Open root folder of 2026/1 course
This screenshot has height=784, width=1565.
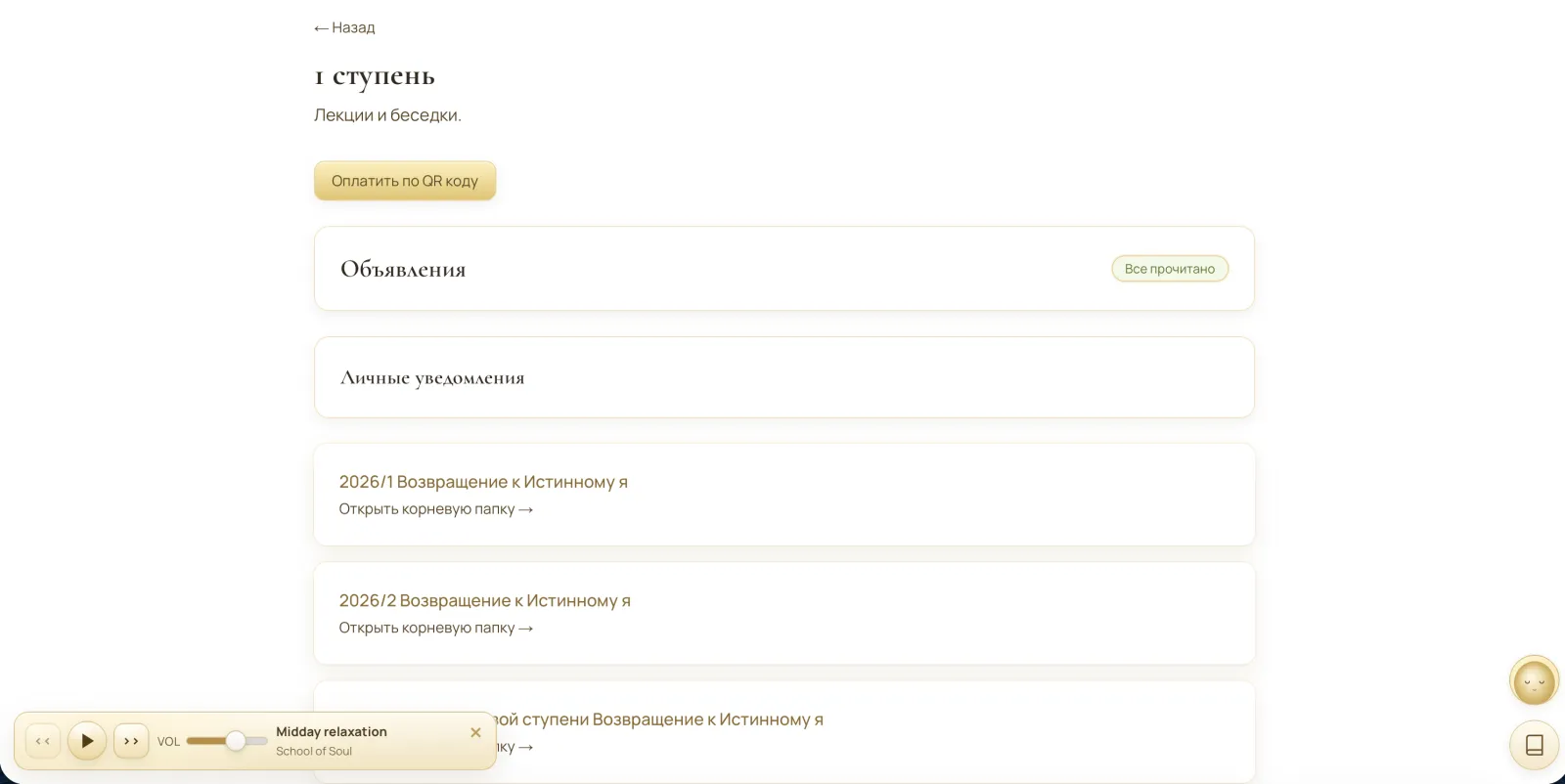[436, 509]
